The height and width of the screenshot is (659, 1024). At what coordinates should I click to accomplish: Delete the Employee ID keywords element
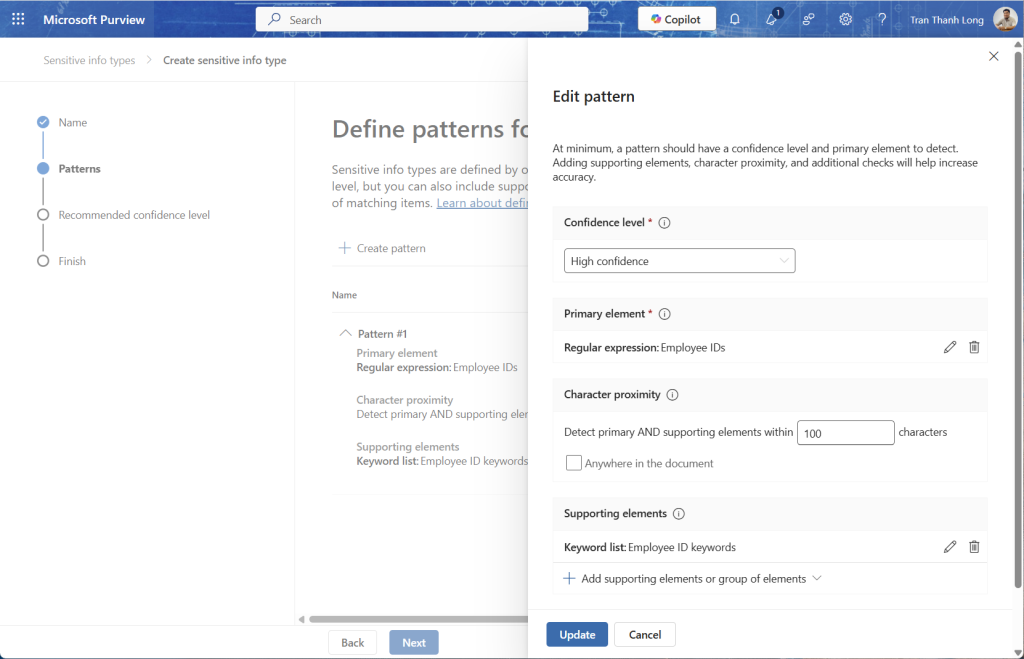(x=974, y=547)
